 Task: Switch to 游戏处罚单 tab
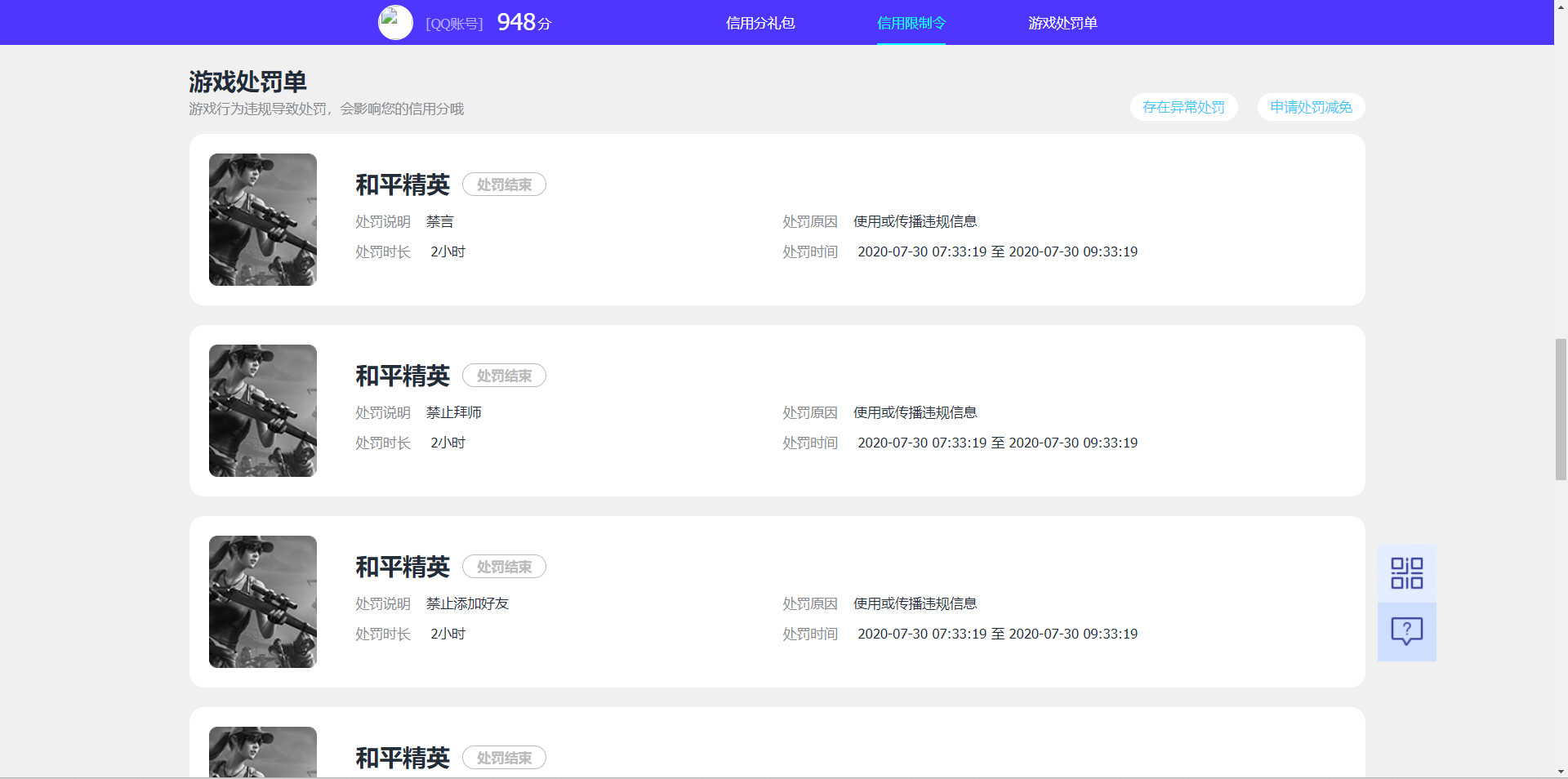[1062, 23]
